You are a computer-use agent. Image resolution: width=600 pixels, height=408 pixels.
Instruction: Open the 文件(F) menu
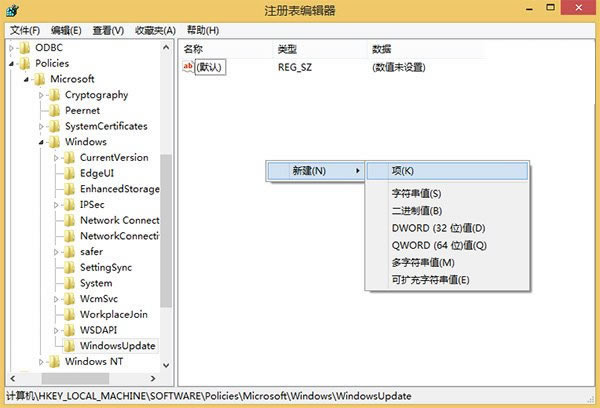coord(25,30)
